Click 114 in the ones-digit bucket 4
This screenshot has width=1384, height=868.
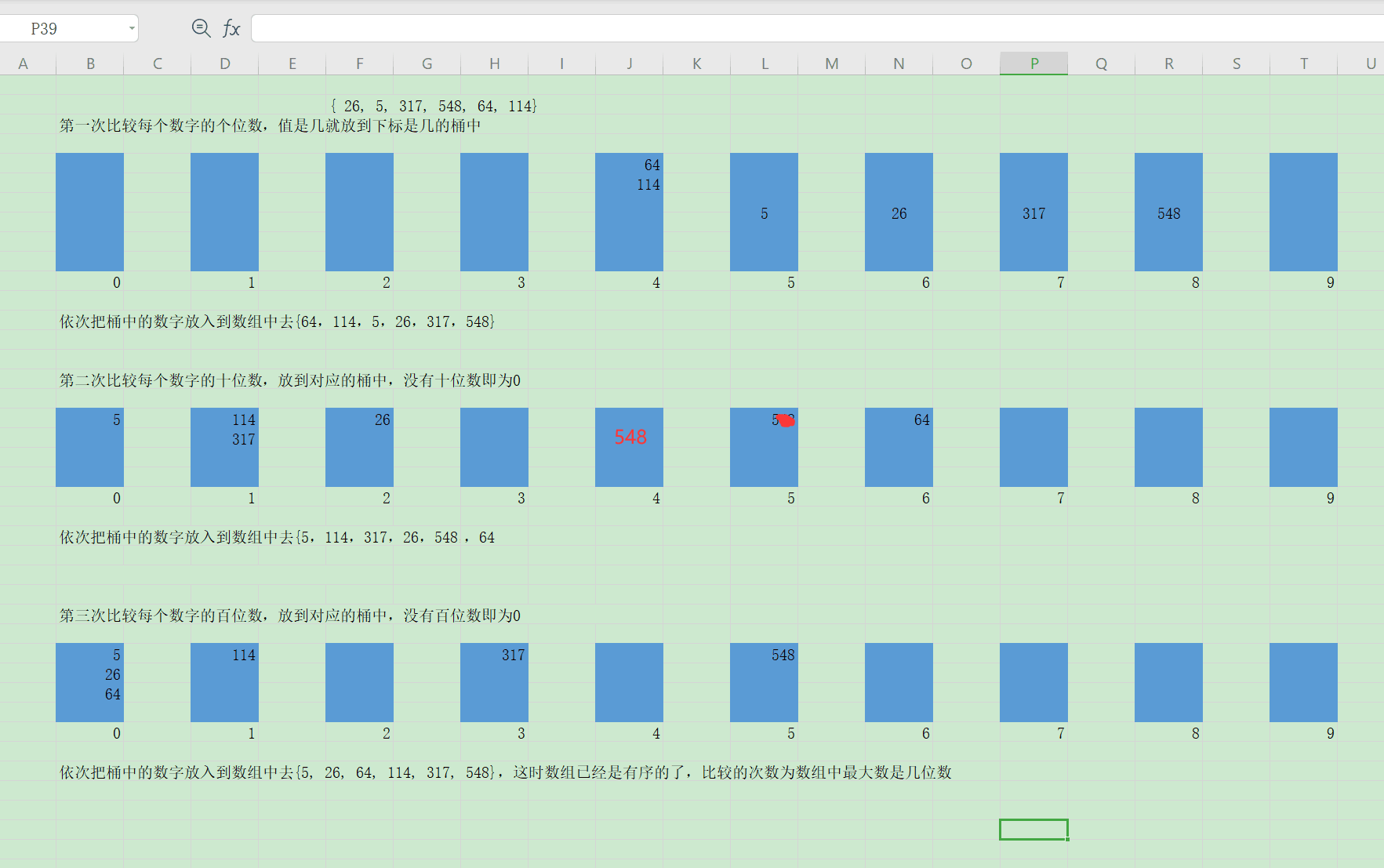point(648,184)
